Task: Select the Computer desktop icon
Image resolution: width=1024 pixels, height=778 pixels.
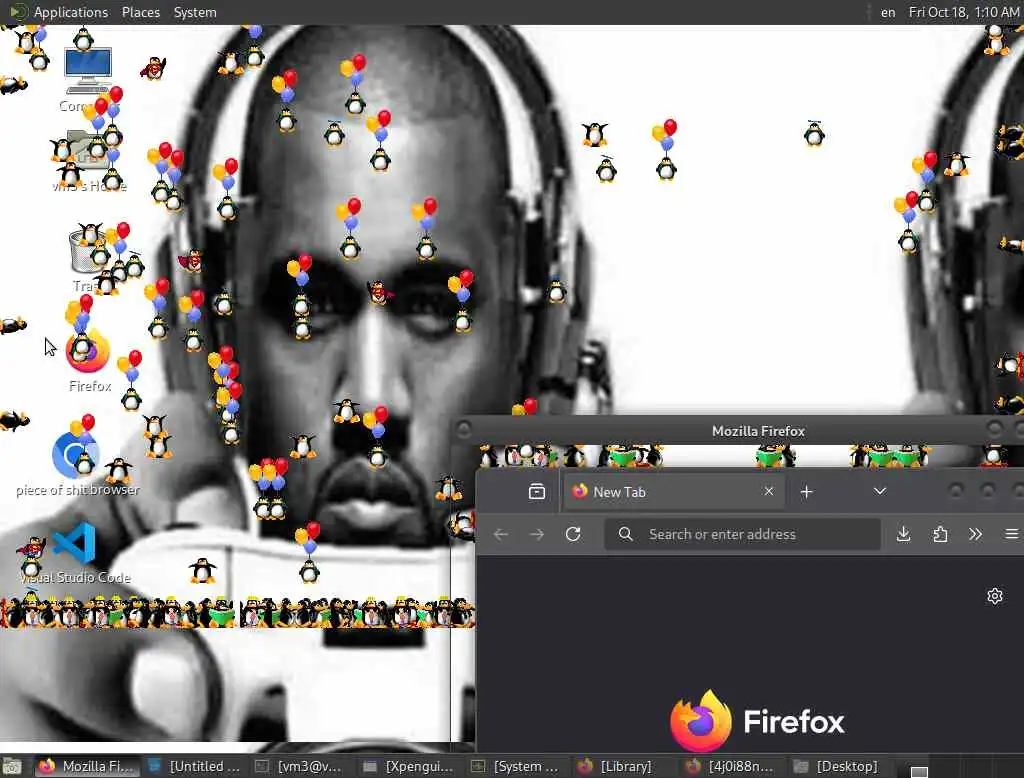Action: click(x=88, y=80)
